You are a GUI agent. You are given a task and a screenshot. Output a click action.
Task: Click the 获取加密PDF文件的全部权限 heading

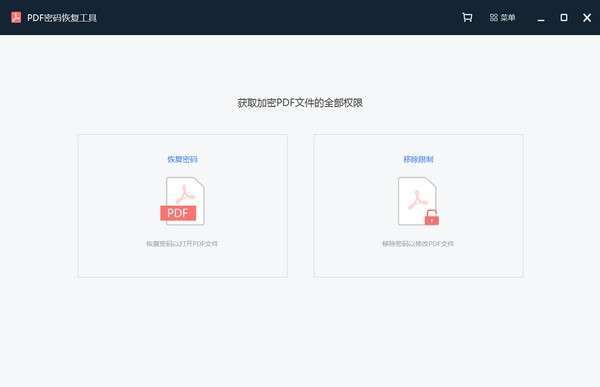pos(300,103)
